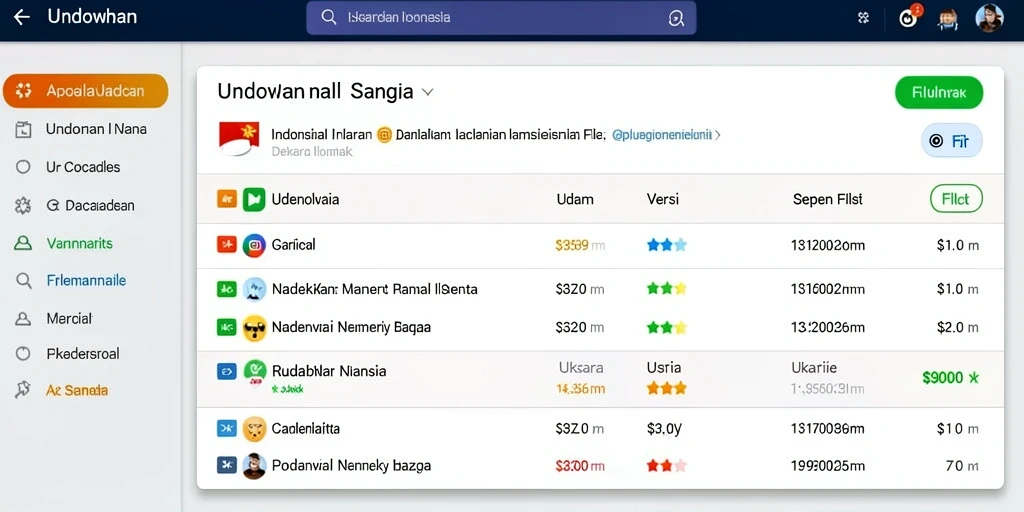Click the search-refresh icon at search bar end
The height and width of the screenshot is (512, 1024).
676,18
